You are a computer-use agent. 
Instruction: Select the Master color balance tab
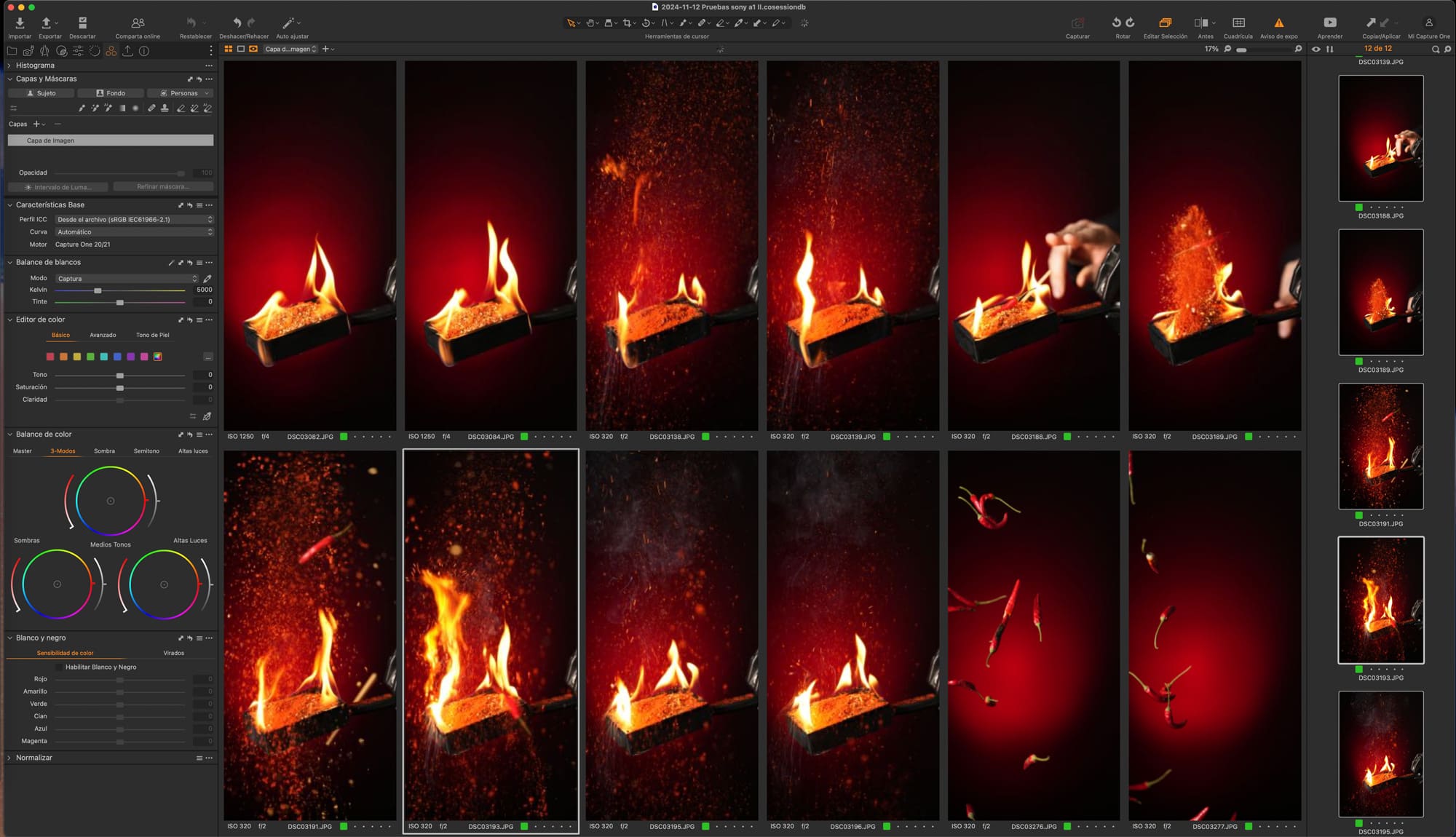pyautogui.click(x=23, y=451)
